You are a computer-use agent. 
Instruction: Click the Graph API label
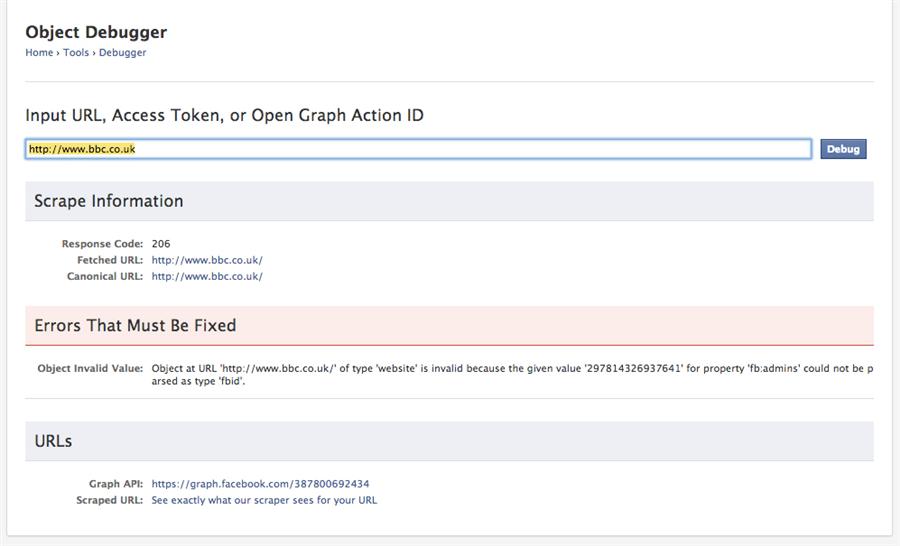(114, 484)
